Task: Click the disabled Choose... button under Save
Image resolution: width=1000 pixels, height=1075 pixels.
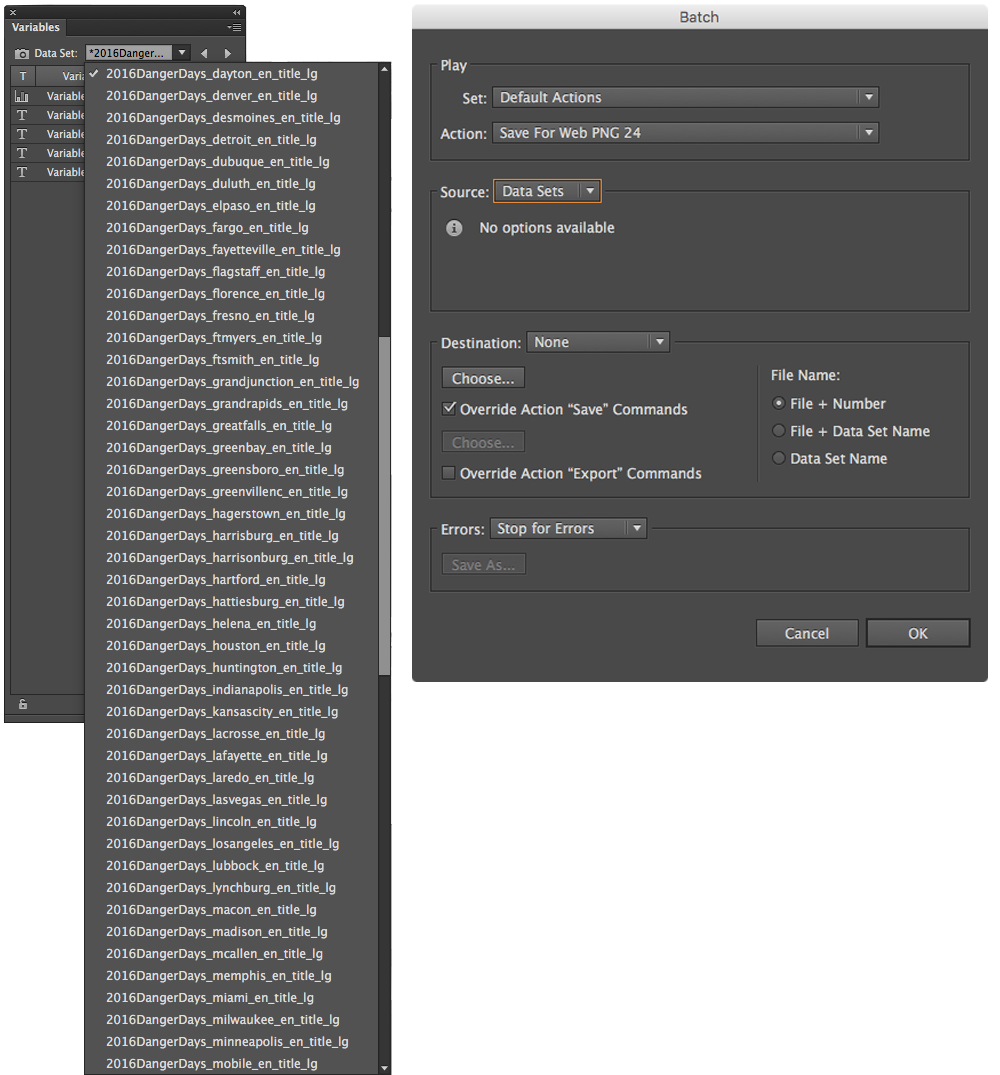Action: click(x=483, y=442)
